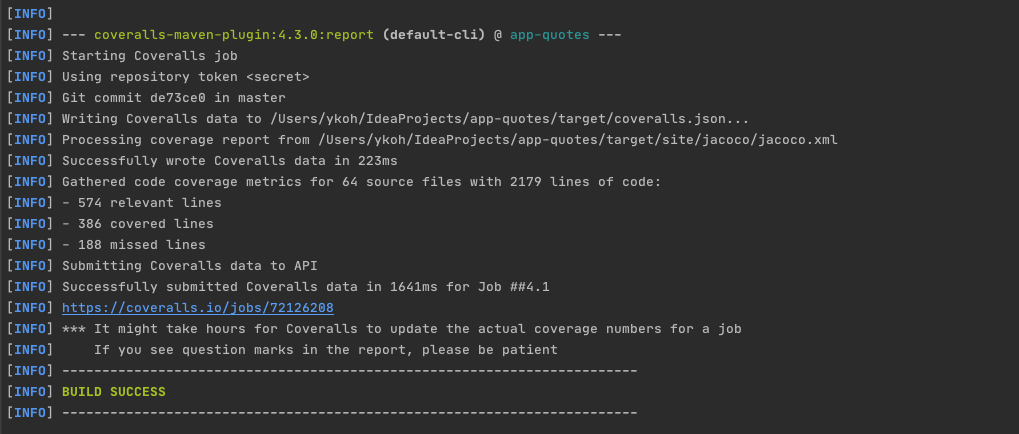Image resolution: width=1019 pixels, height=434 pixels.
Task: Click the coveralls-maven-plugin:4.3.0:report text
Action: (234, 35)
